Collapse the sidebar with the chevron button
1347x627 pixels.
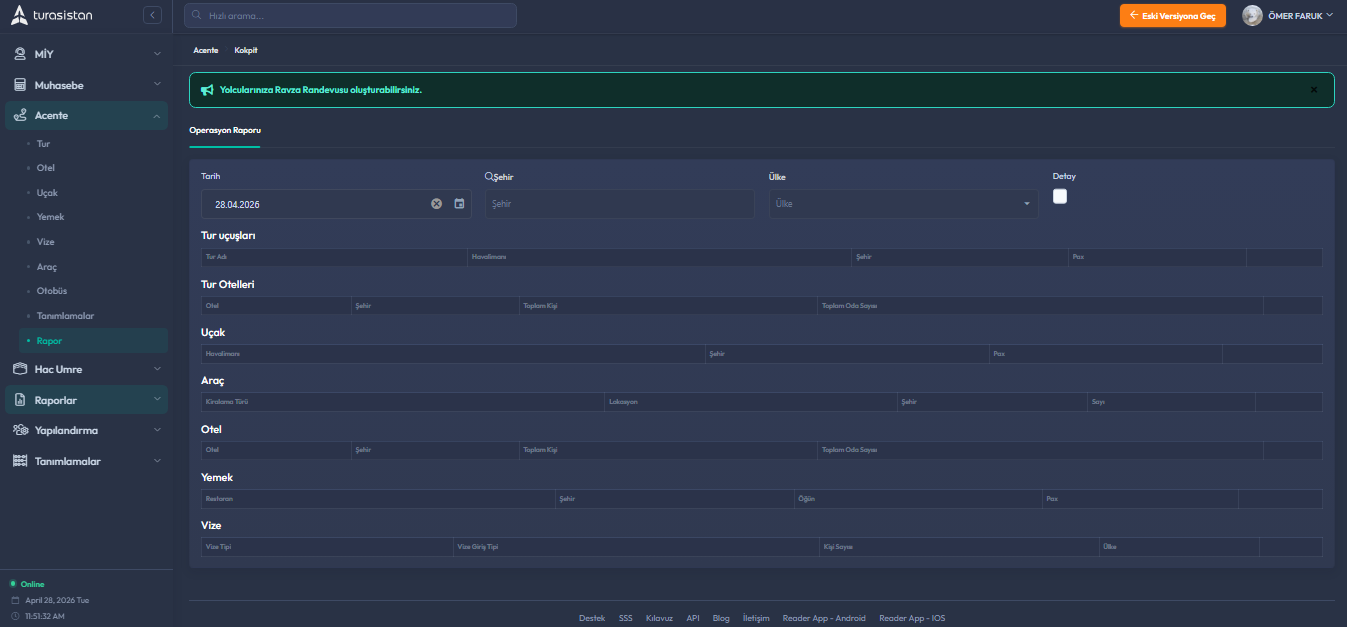152,15
